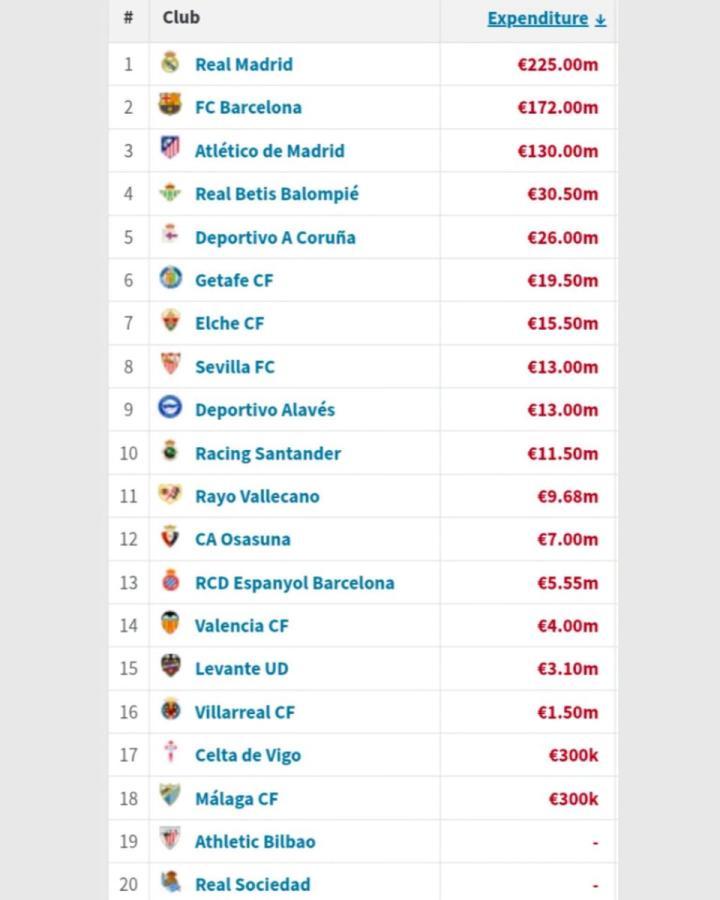Open the Deportivo A Coruña link
The image size is (720, 900).
click(x=275, y=238)
